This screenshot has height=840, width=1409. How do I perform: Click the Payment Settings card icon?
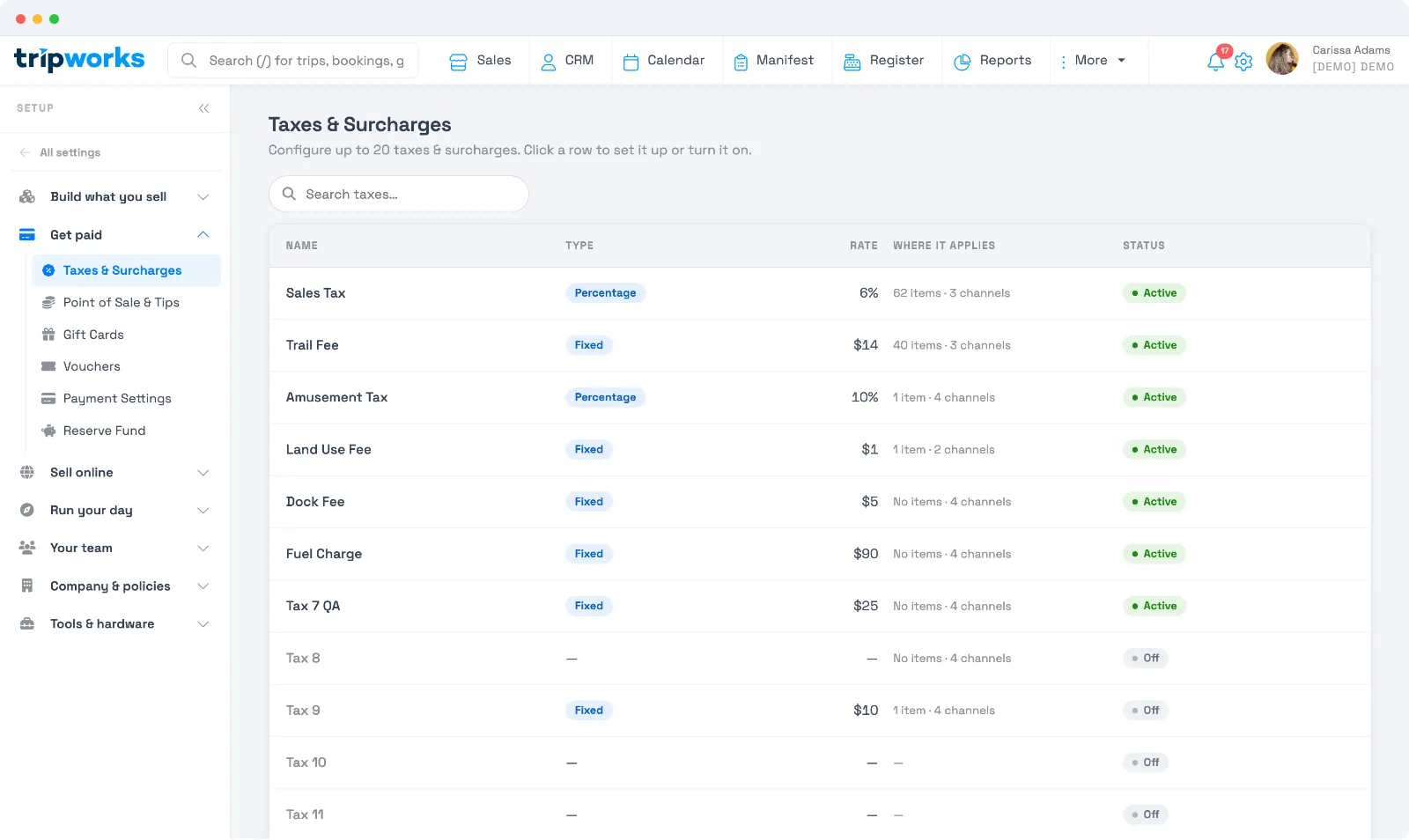tap(48, 399)
